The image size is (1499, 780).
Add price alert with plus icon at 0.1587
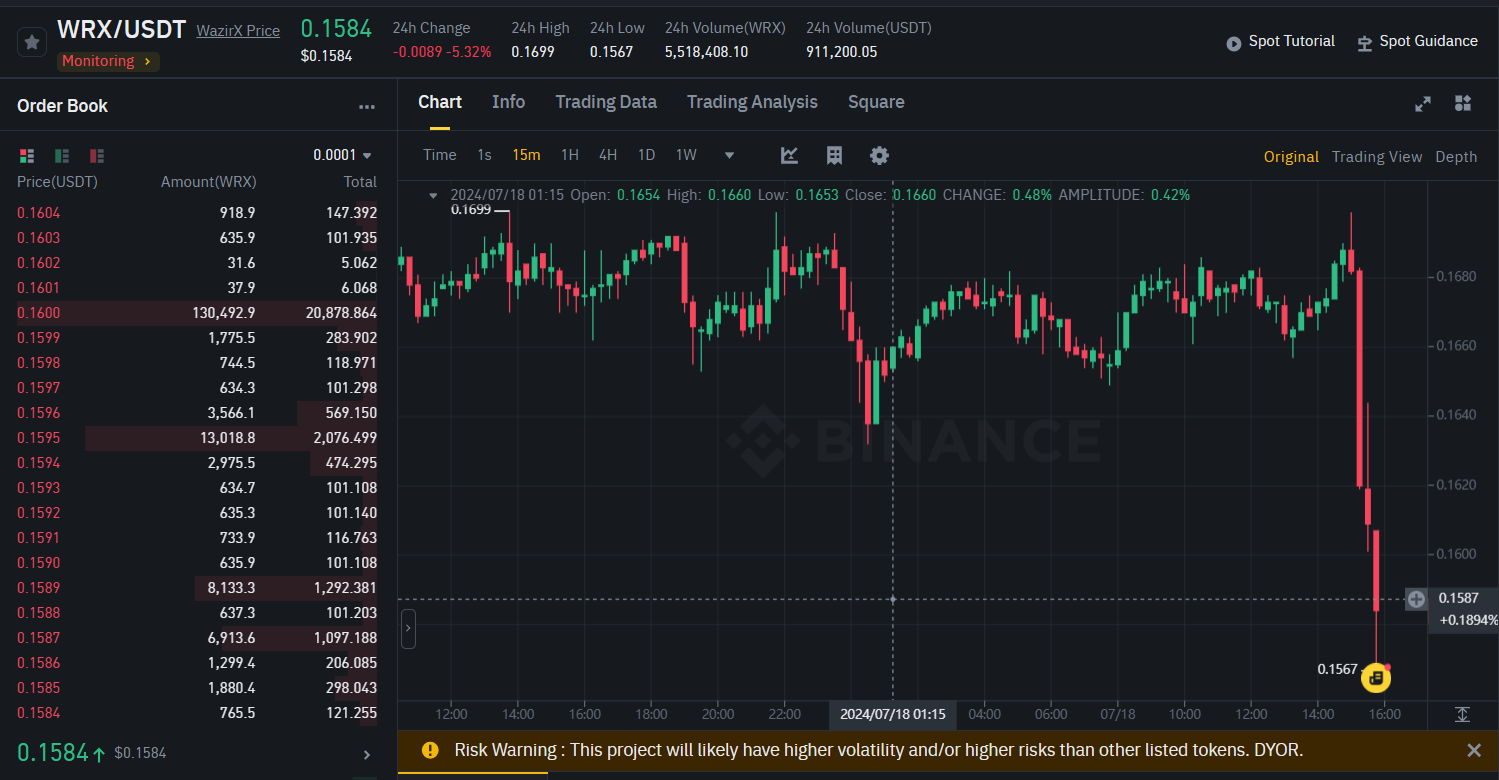1416,599
